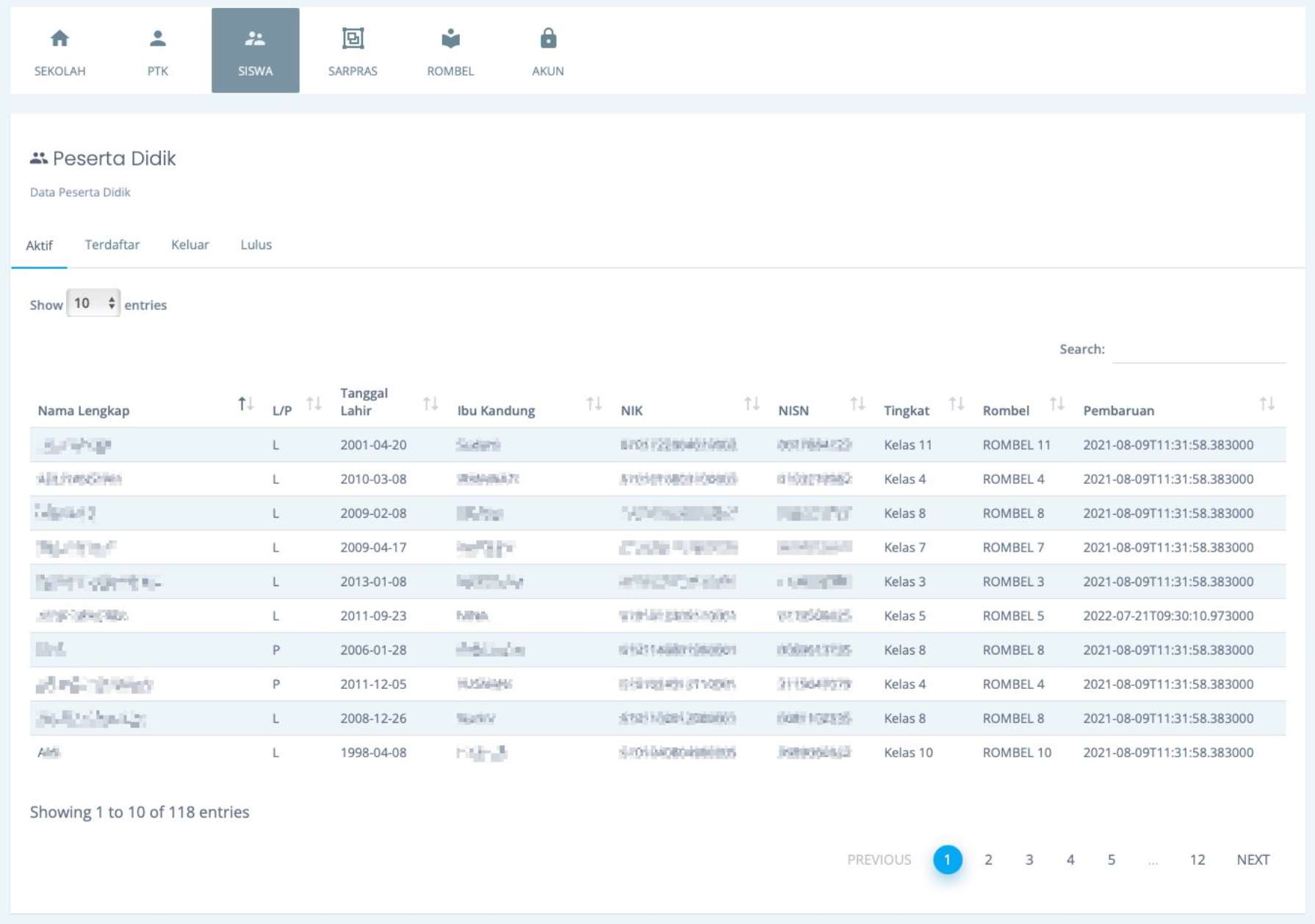Sort by Rombel column arrows
Viewport: 1315px width, 924px height.
pyautogui.click(x=1056, y=403)
